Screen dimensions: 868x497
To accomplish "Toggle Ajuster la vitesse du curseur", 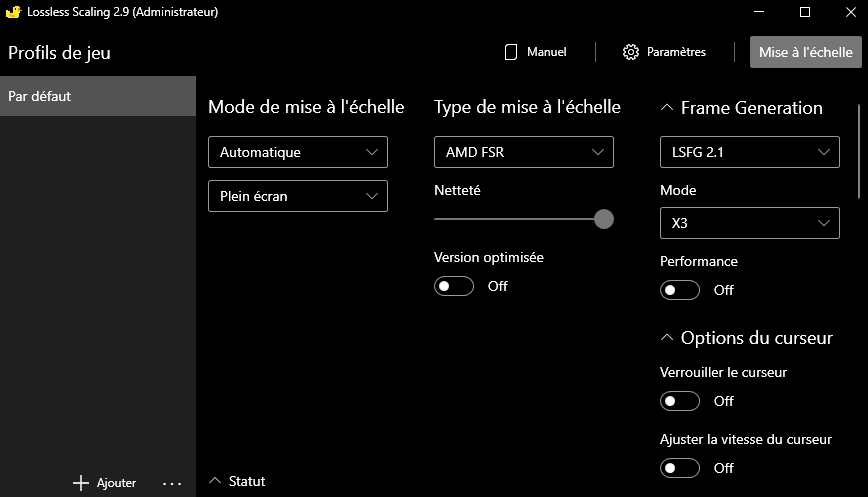I will tap(680, 468).
